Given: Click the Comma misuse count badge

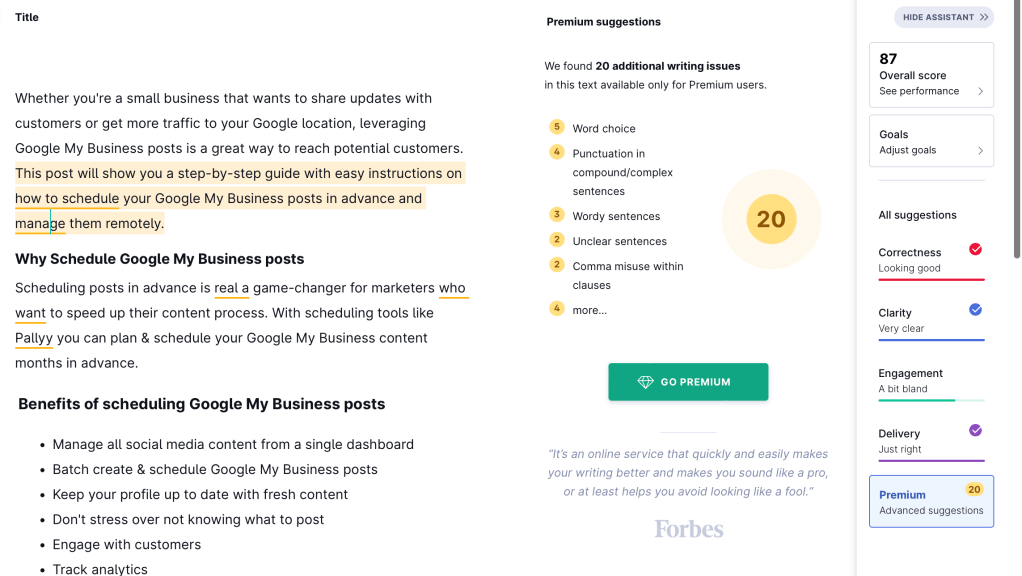Looking at the screenshot, I should click(556, 265).
